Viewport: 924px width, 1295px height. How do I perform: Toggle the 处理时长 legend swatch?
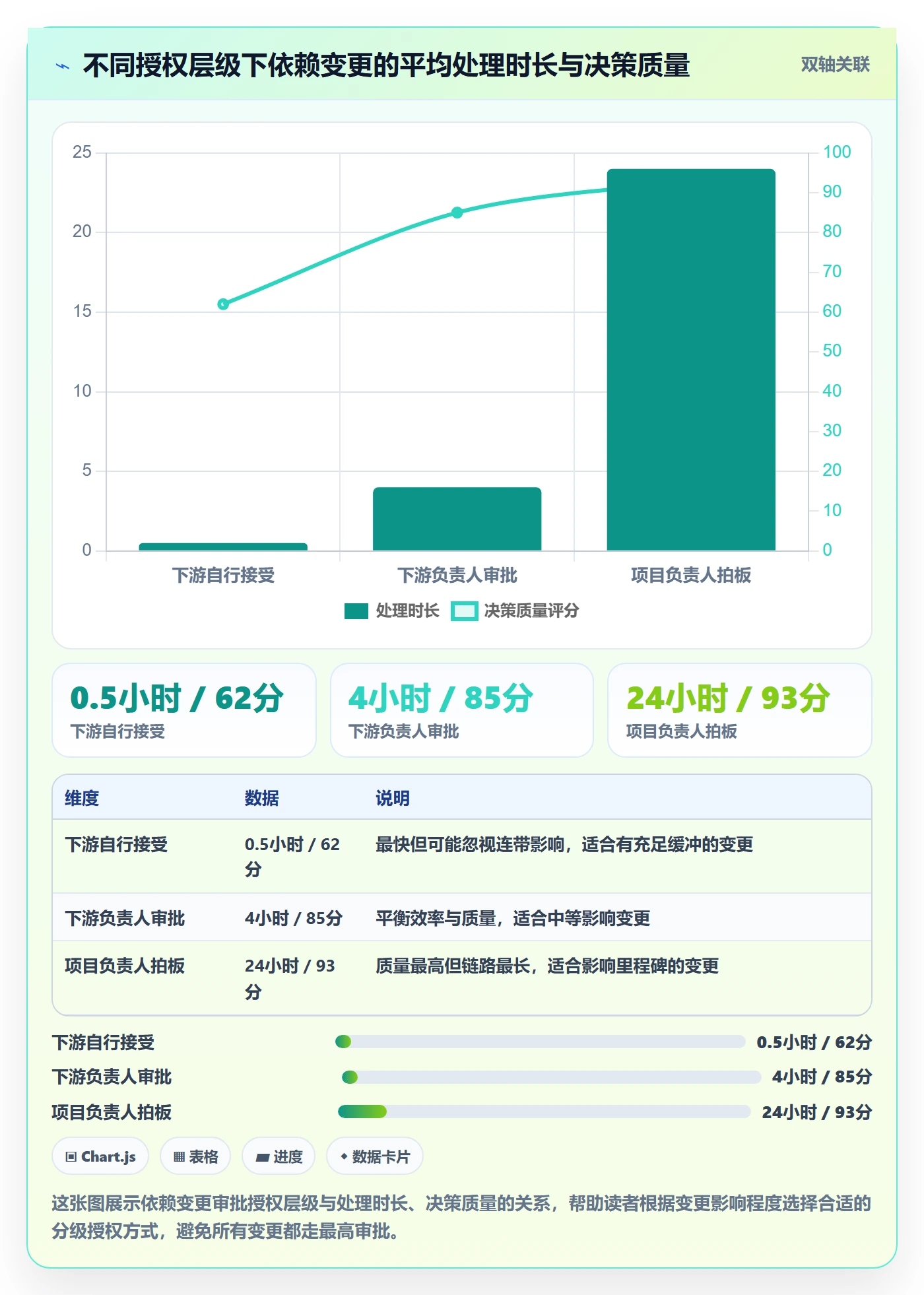(356, 611)
